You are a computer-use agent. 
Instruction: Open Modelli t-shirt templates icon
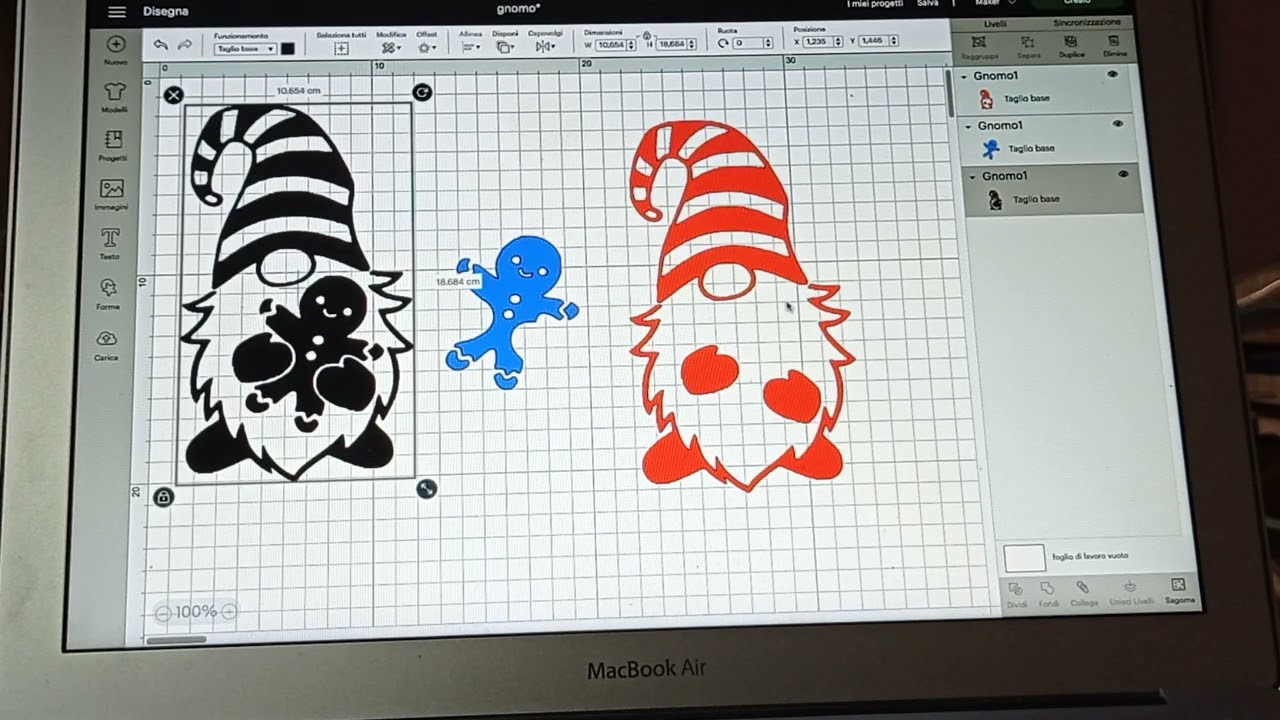pos(114,91)
